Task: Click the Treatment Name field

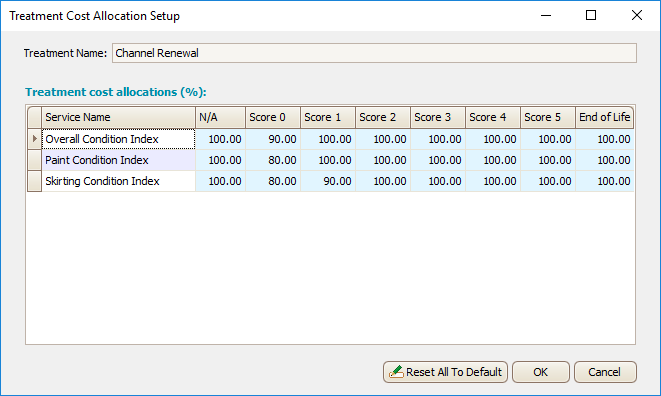Action: (374, 53)
